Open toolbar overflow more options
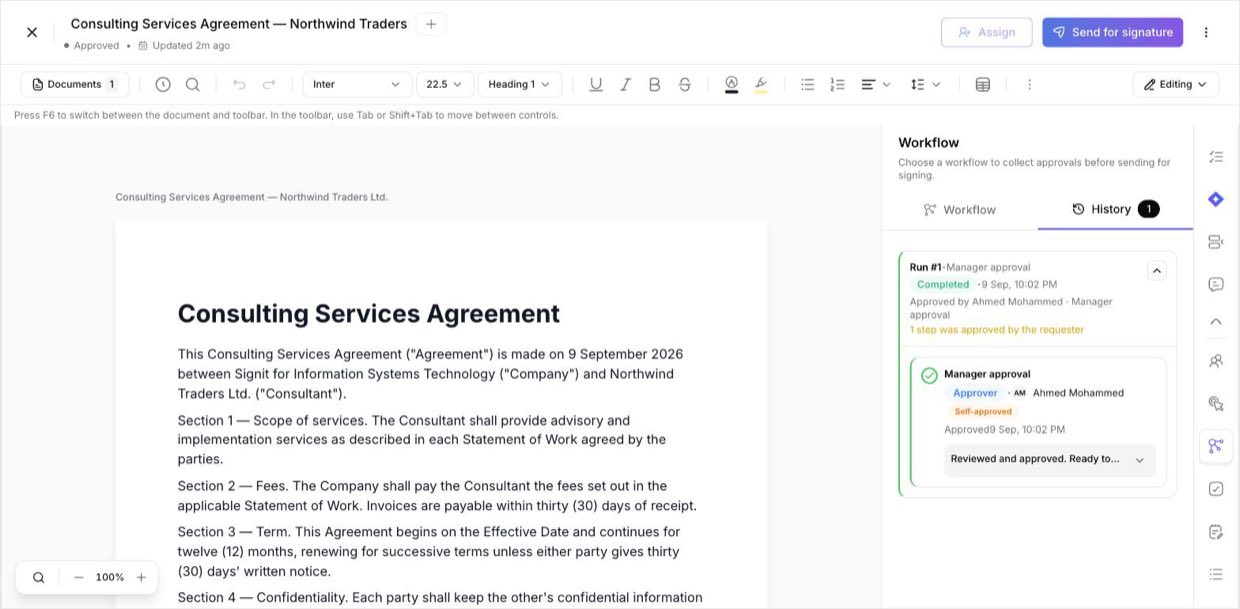This screenshot has height=609, width=1240. 1029,85
